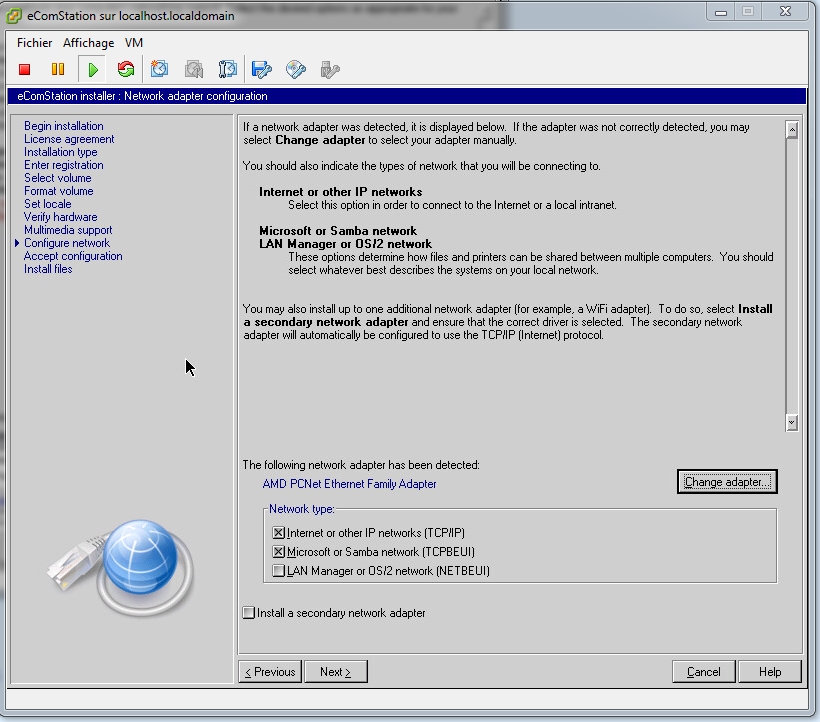
Task: Open the snapshot manager icon
Action: 228,69
